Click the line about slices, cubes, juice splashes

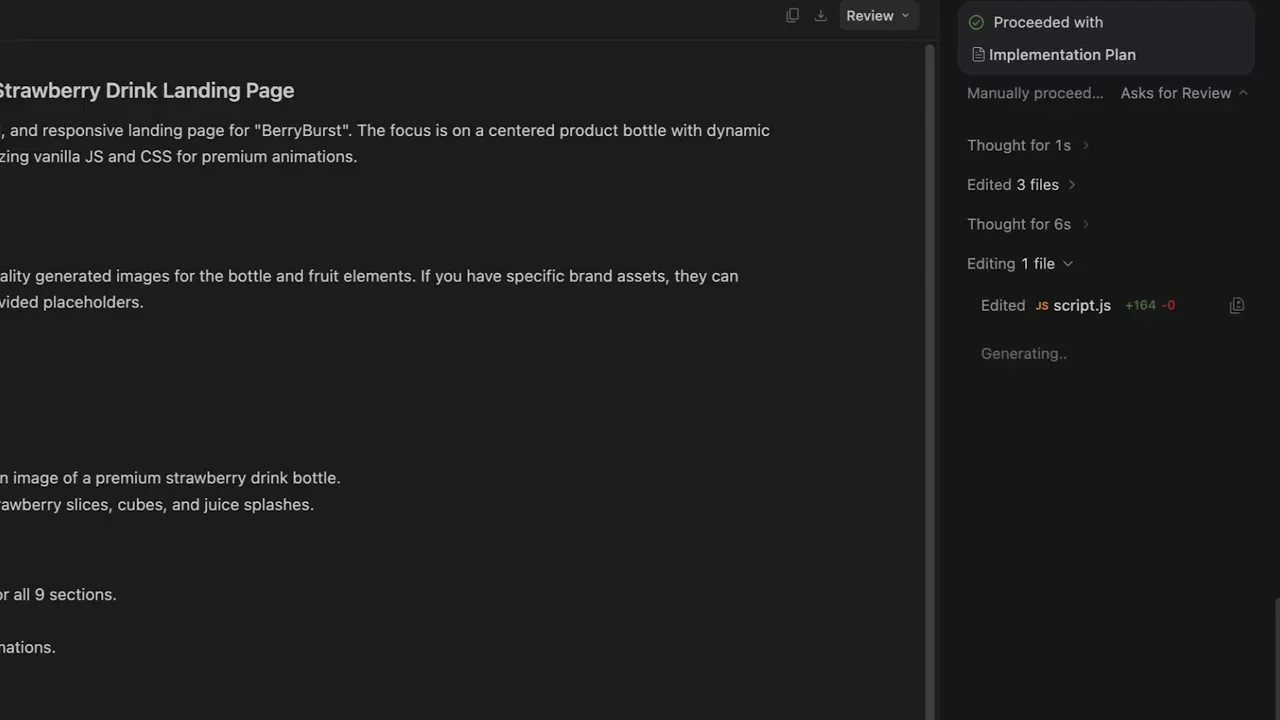tap(157, 505)
